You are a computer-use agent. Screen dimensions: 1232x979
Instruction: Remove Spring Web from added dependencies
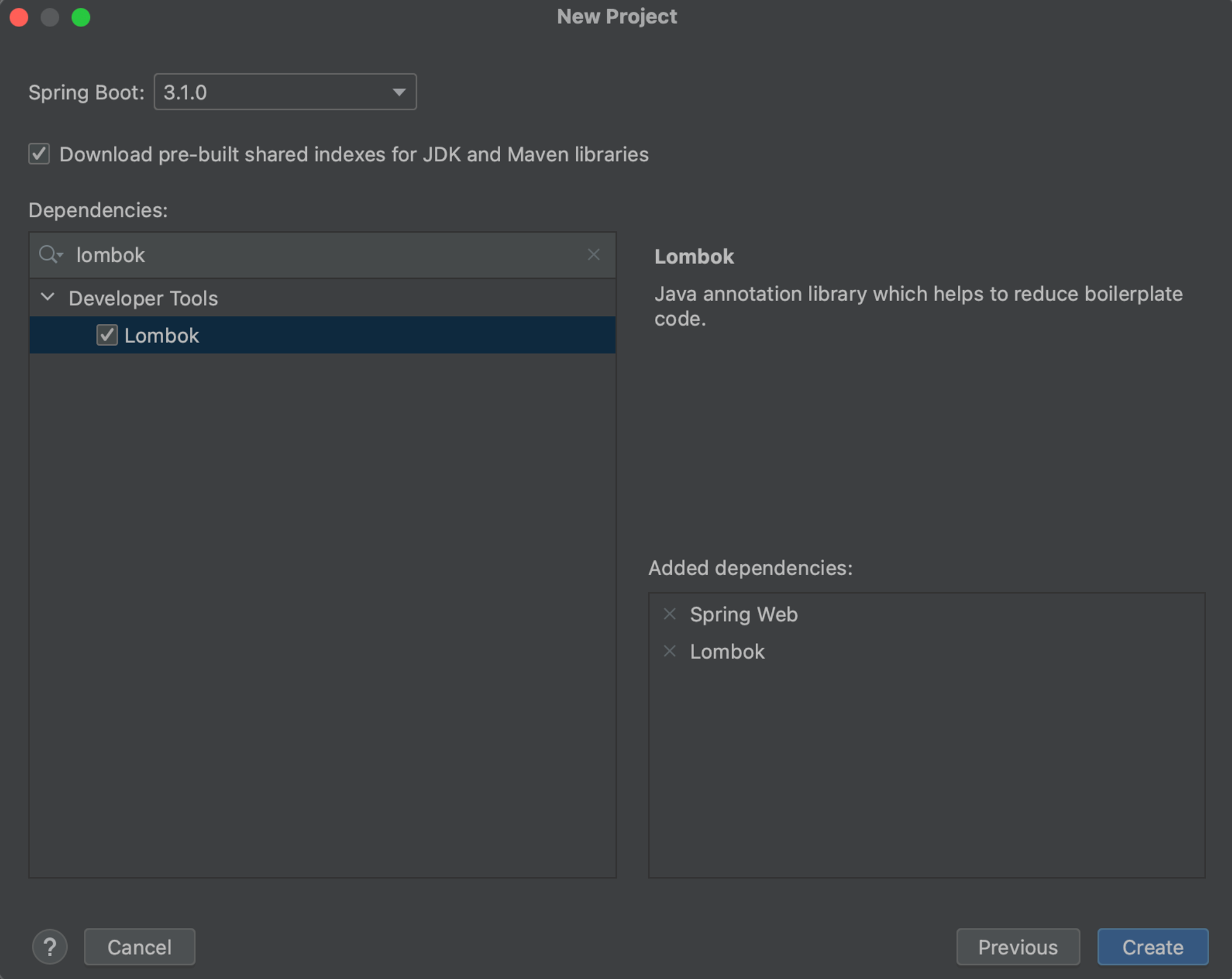[x=670, y=614]
